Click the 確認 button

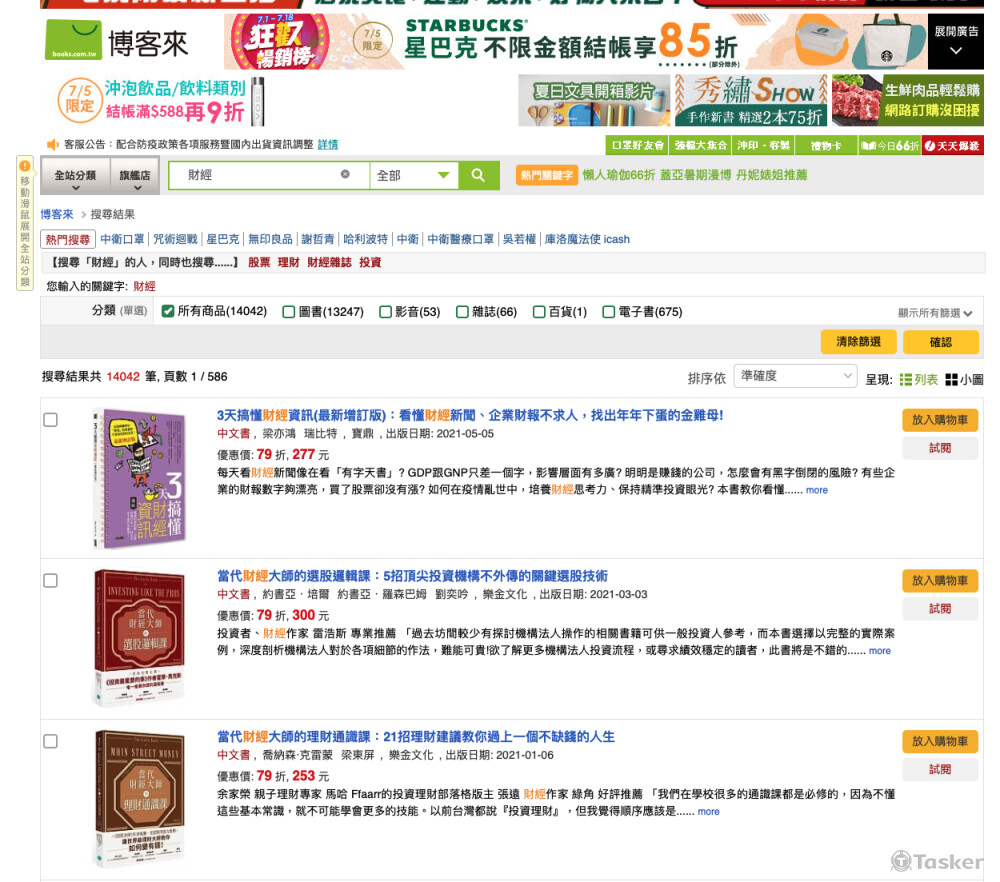coord(941,342)
